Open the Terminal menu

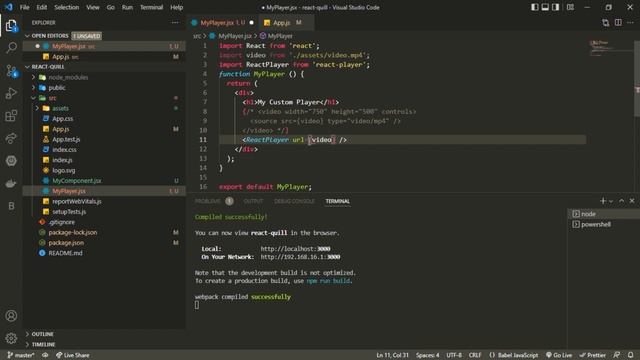tap(151, 7)
